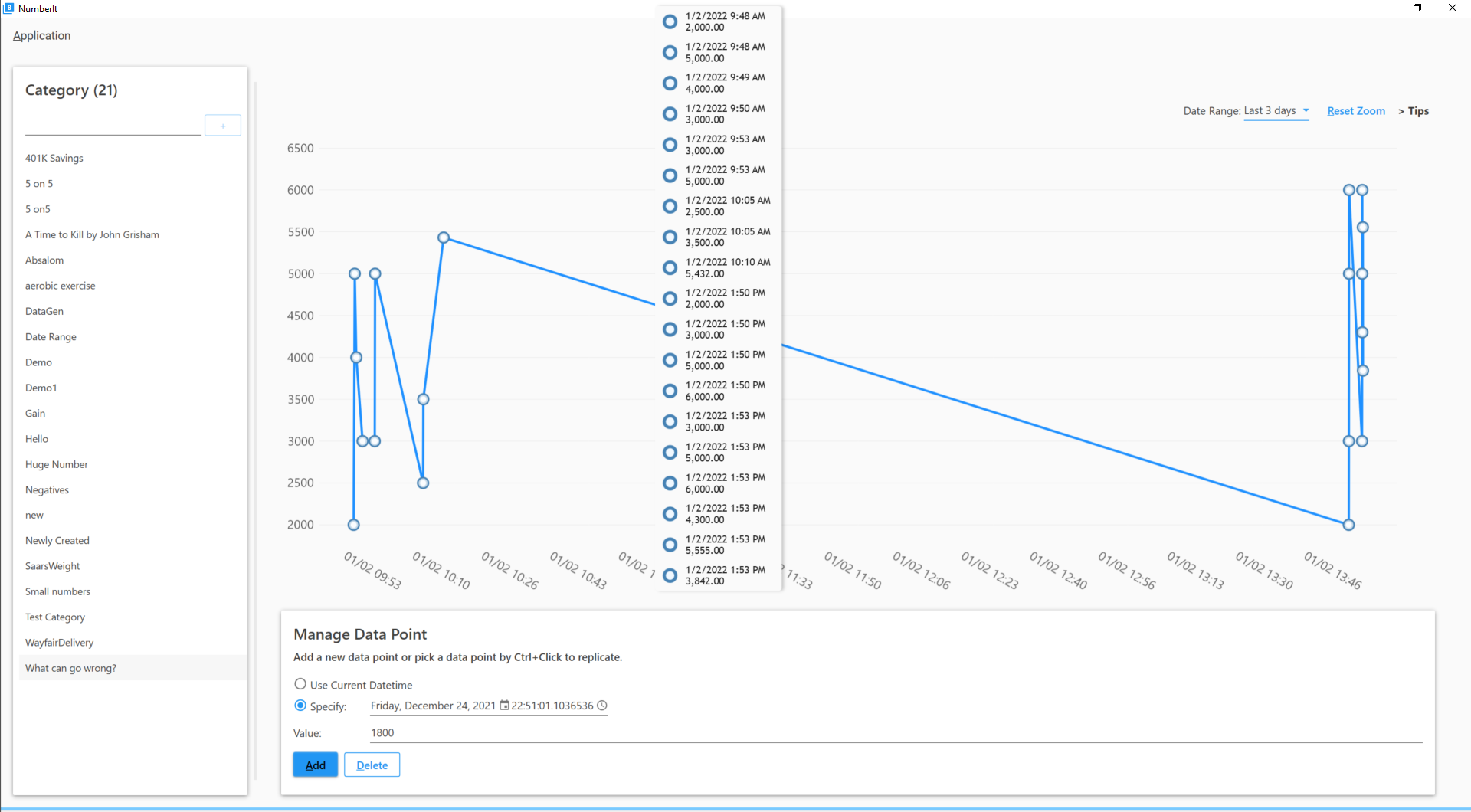Open the Application menu

tap(41, 35)
